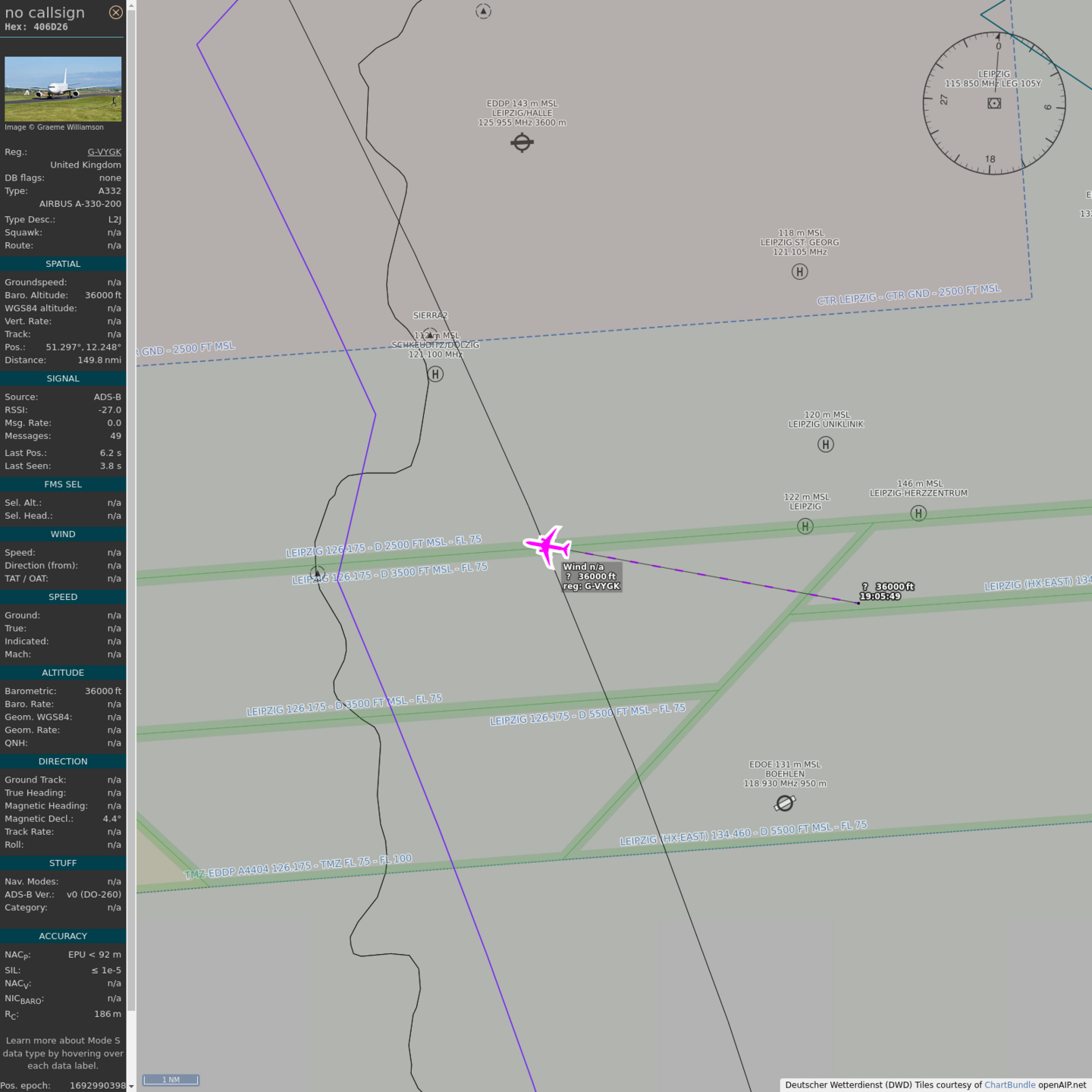Screen dimensions: 1092x1092
Task: Click the magenta aircraft icon on map
Action: coord(547,545)
